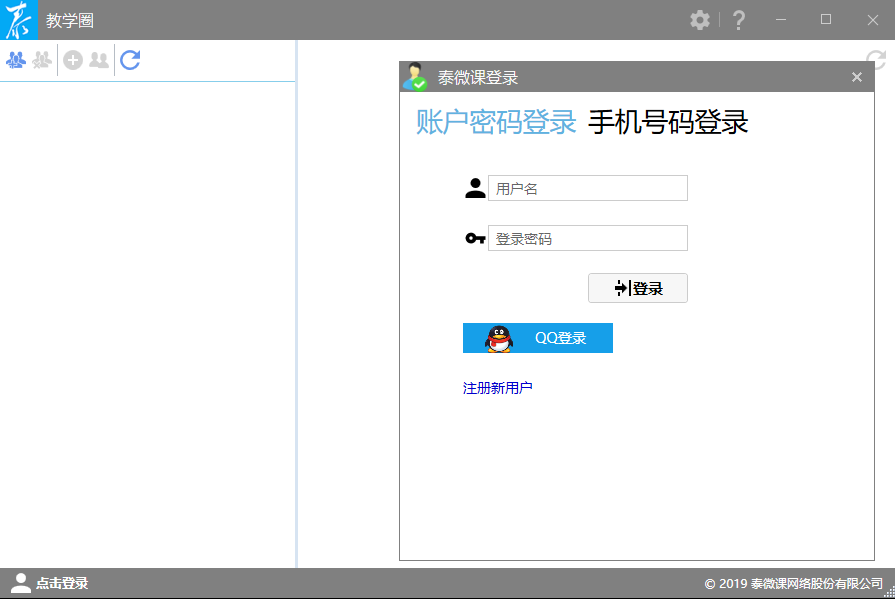The width and height of the screenshot is (895, 599).
Task: Log in with the QQ登录 button
Action: [x=538, y=338]
